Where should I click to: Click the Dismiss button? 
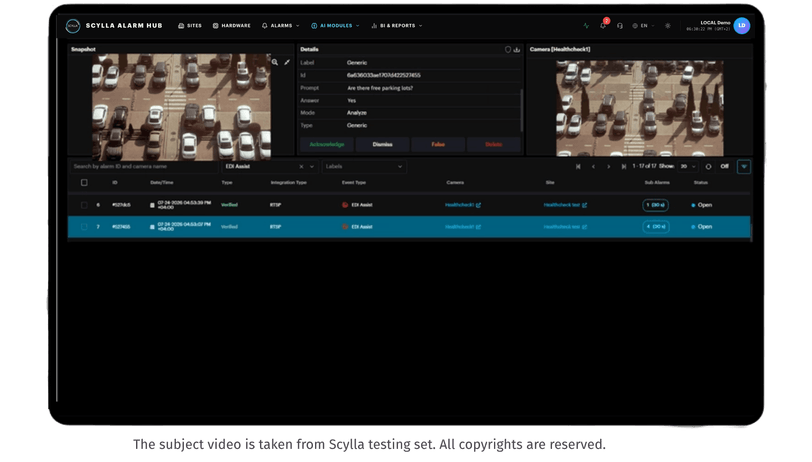tap(383, 145)
